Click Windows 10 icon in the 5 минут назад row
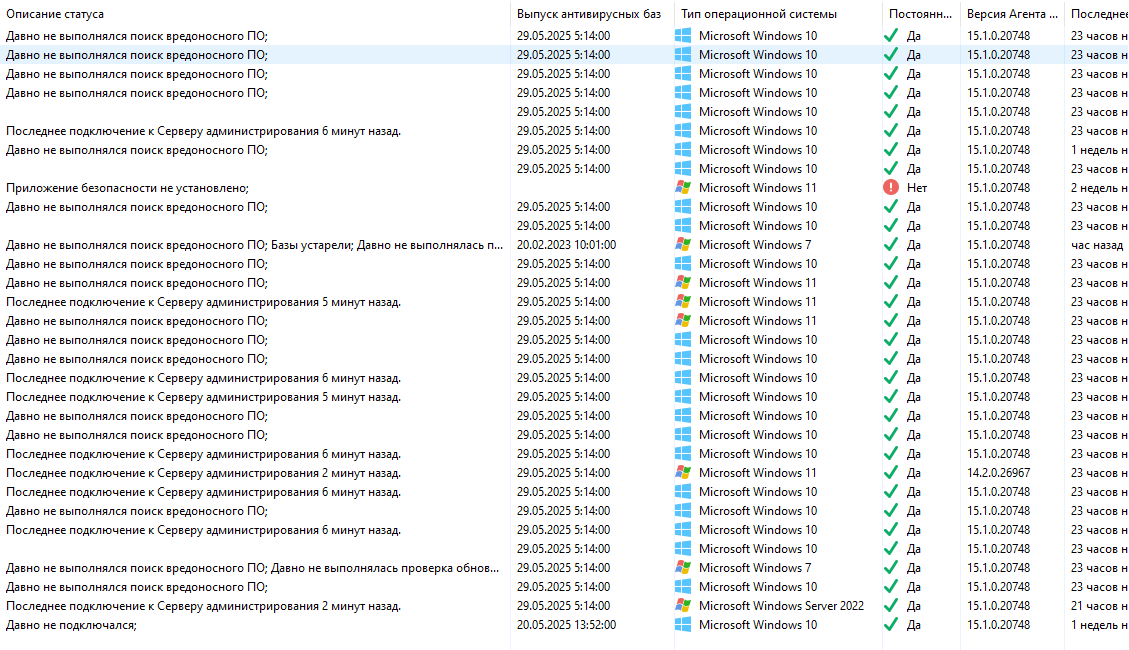The height and width of the screenshot is (650, 1129). (x=683, y=397)
